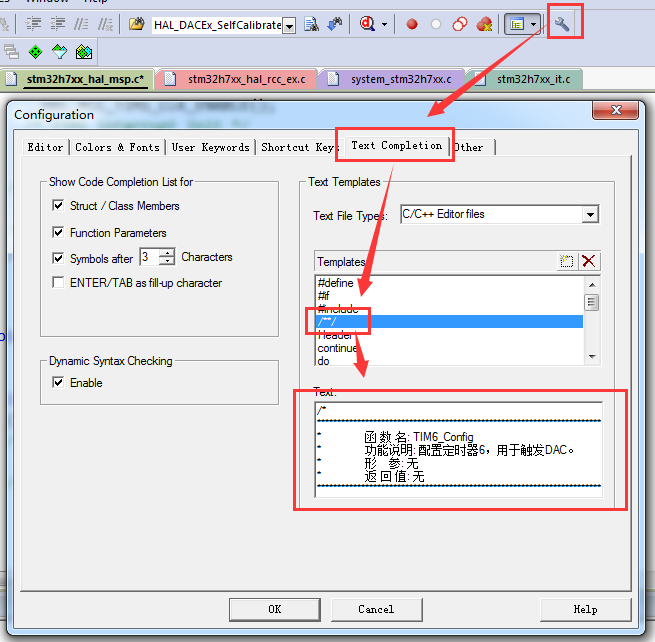Open the Pack Installer icon
Viewport: 655px width, 642px height.
84,52
